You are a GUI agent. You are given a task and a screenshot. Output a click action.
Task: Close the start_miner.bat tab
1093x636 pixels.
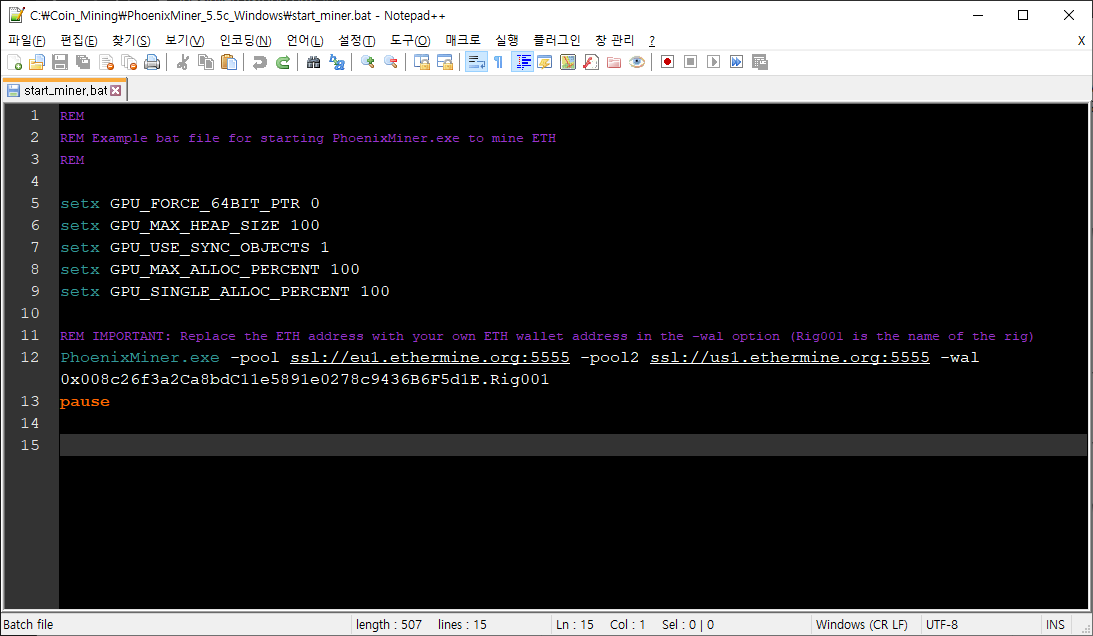coord(116,91)
